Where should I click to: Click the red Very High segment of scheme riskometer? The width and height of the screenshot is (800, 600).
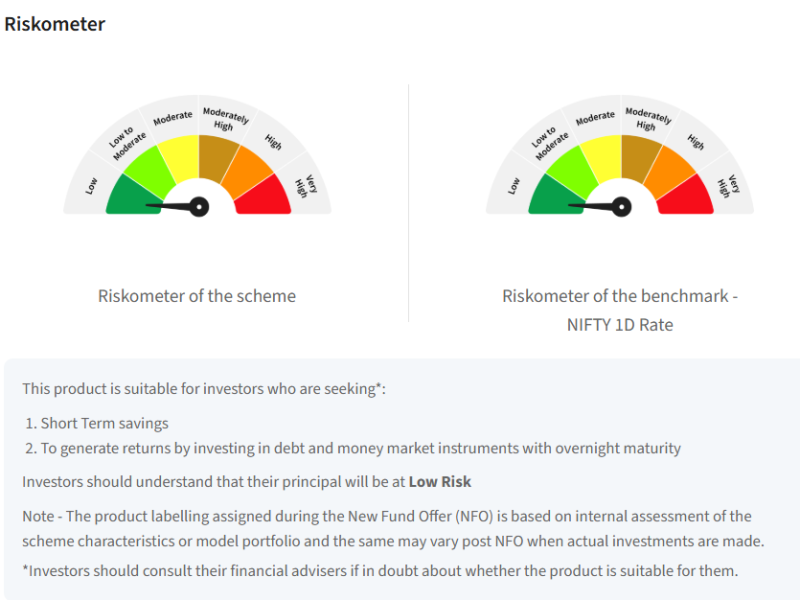[x=264, y=196]
